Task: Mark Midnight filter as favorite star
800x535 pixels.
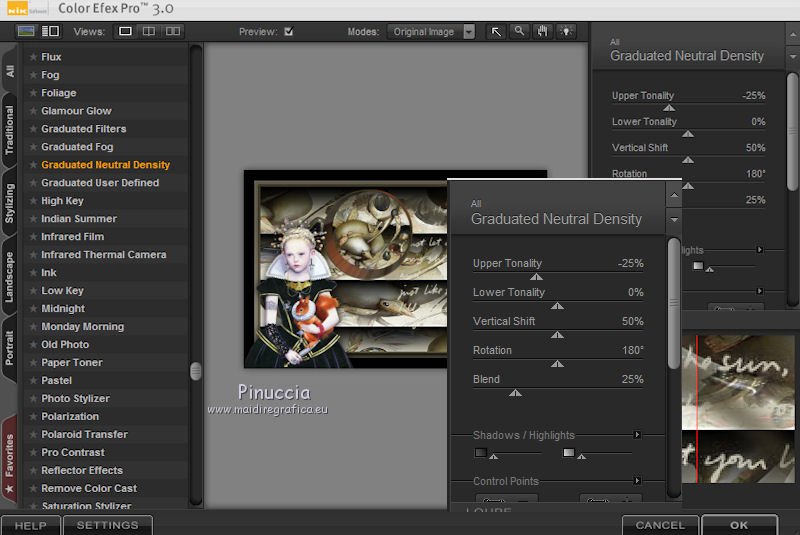Action: pyautogui.click(x=33, y=309)
